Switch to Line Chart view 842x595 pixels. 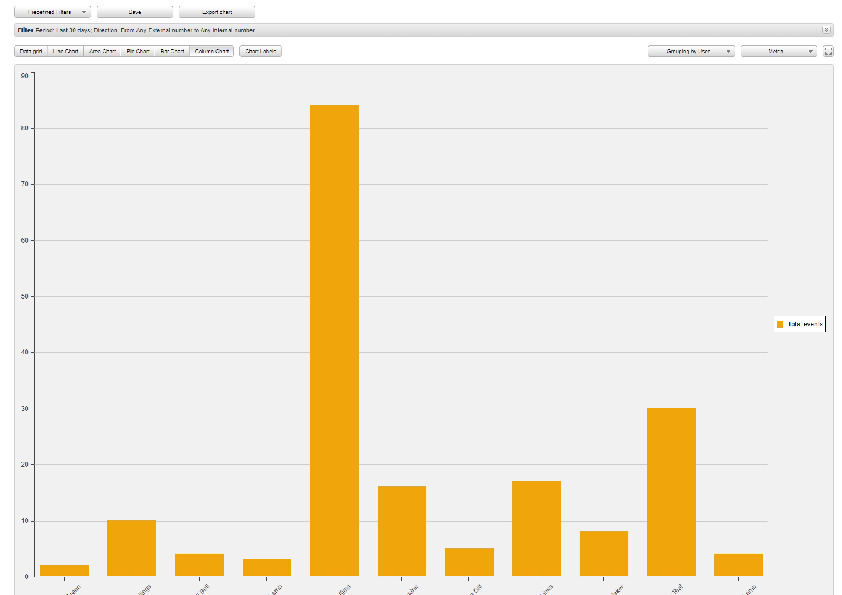pos(66,51)
